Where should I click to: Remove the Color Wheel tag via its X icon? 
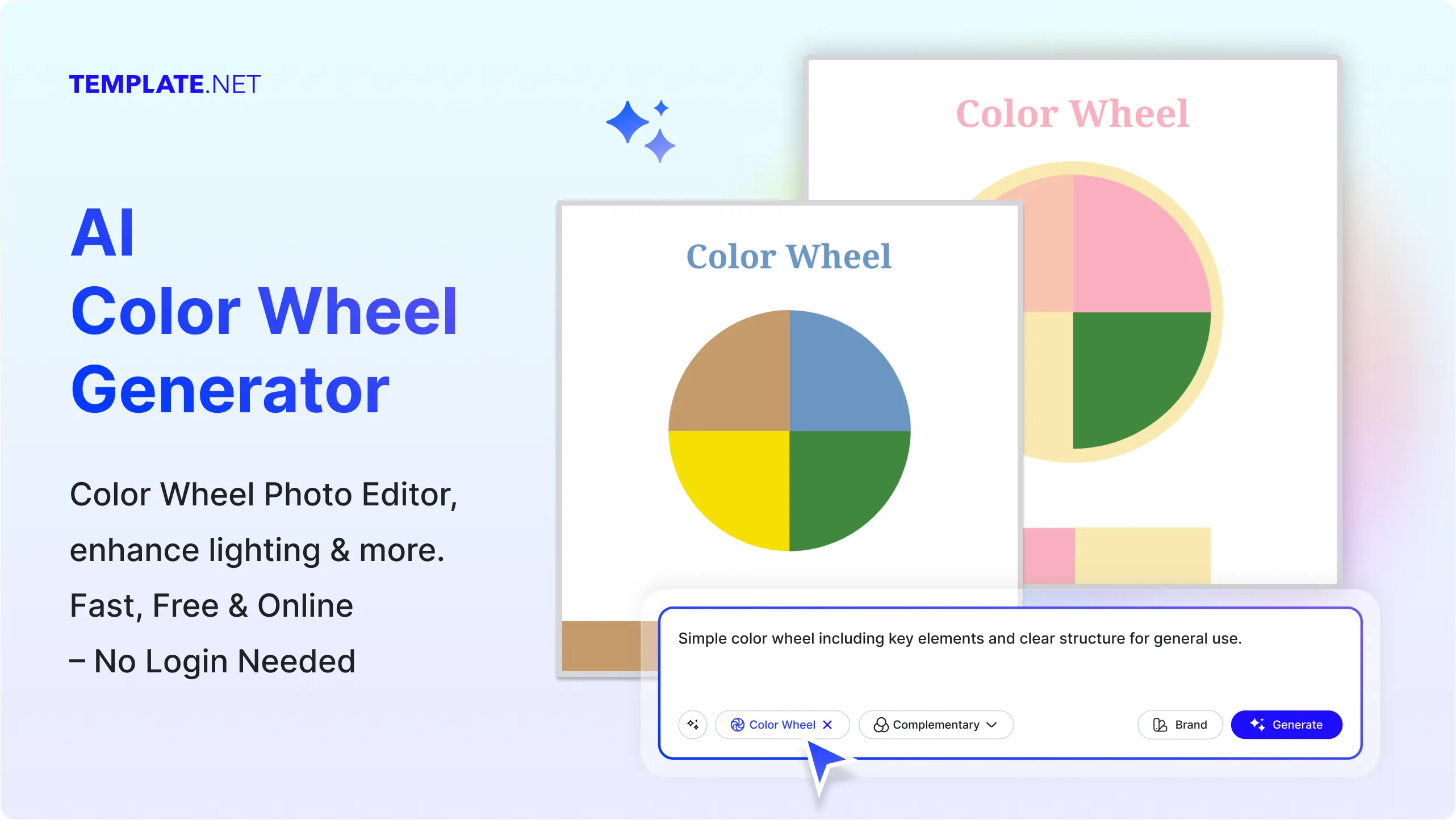[x=828, y=725]
